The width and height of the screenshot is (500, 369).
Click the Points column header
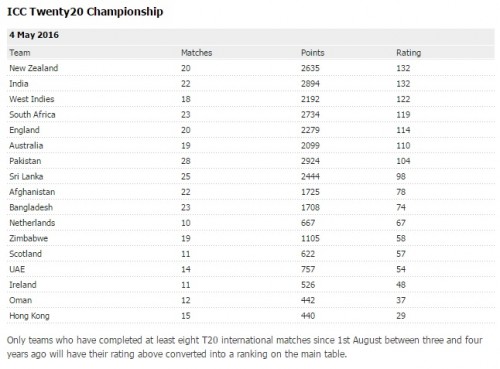click(x=312, y=53)
